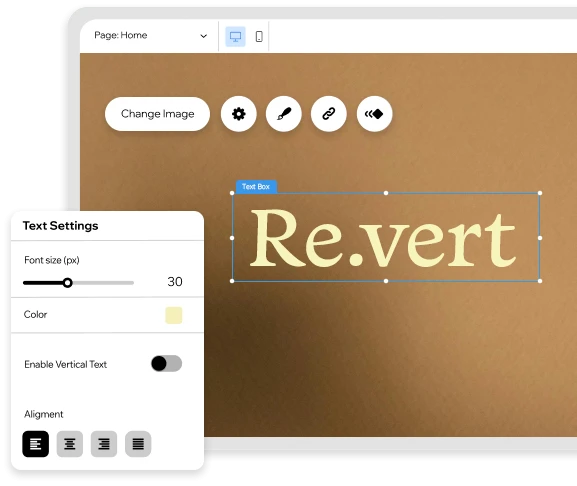Viewport: 577px width, 486px height.
Task: Open the Page: Home dropdown
Action: click(x=151, y=35)
